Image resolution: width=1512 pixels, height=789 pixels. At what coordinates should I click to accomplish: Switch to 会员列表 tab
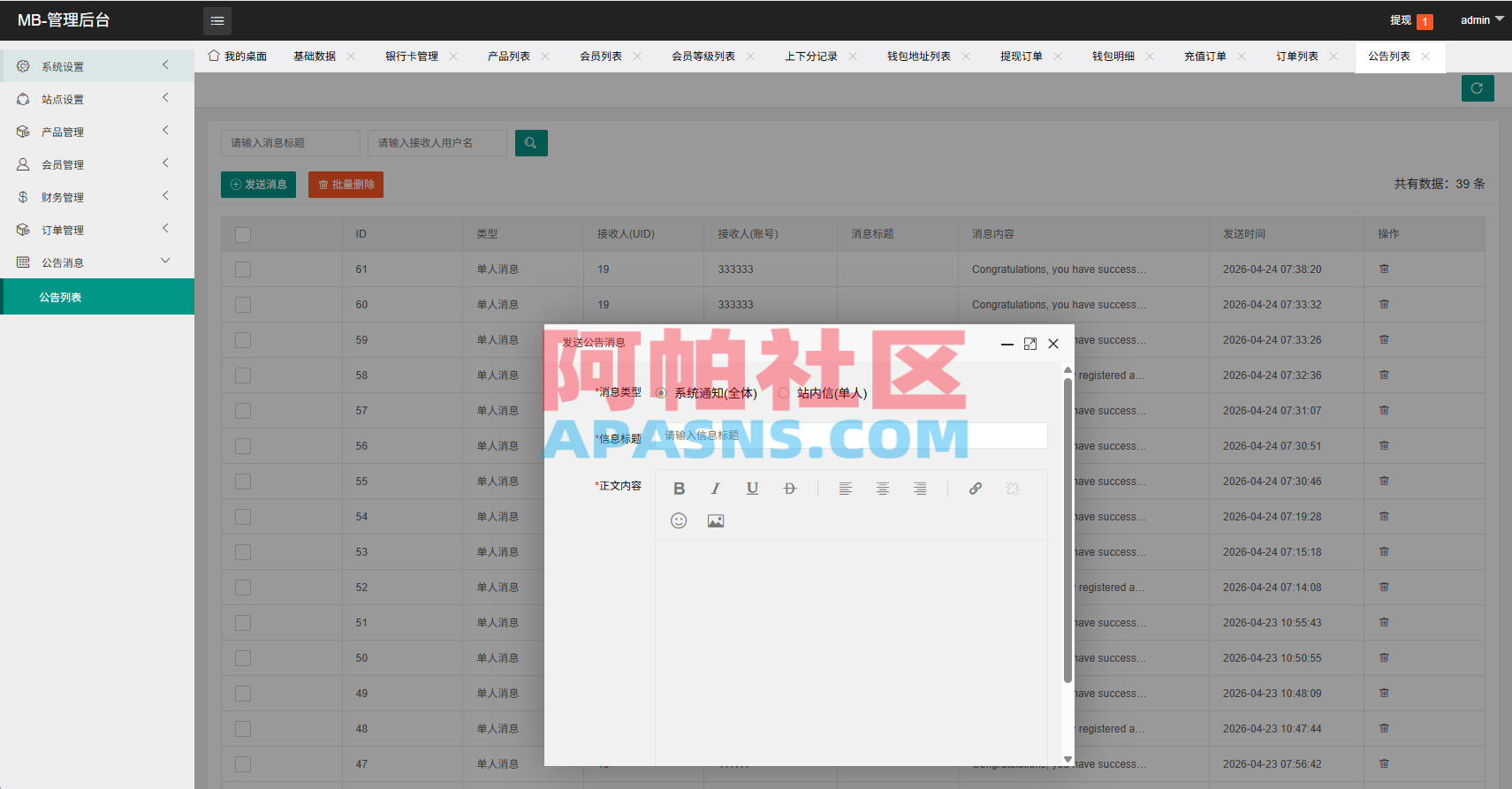coord(601,57)
